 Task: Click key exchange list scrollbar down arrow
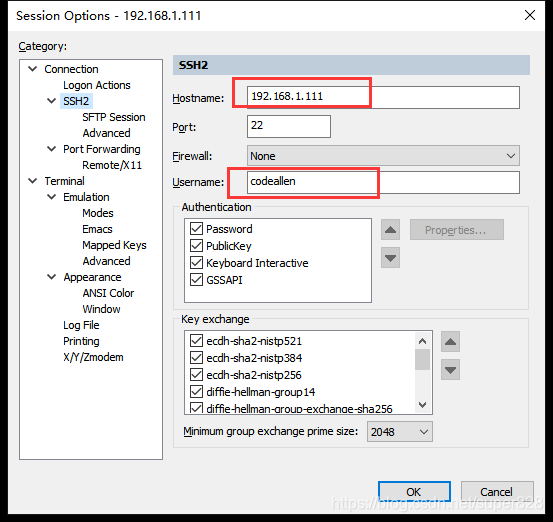422,405
